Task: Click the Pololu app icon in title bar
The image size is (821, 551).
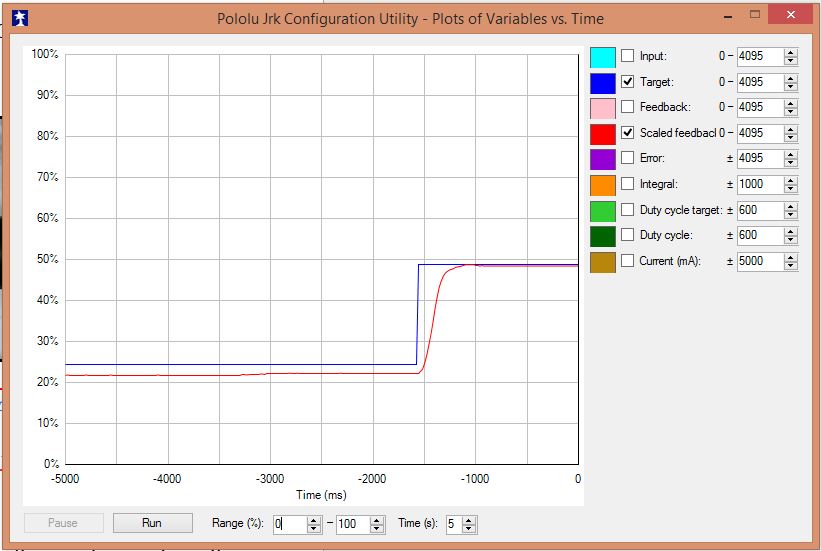Action: pyautogui.click(x=20, y=18)
